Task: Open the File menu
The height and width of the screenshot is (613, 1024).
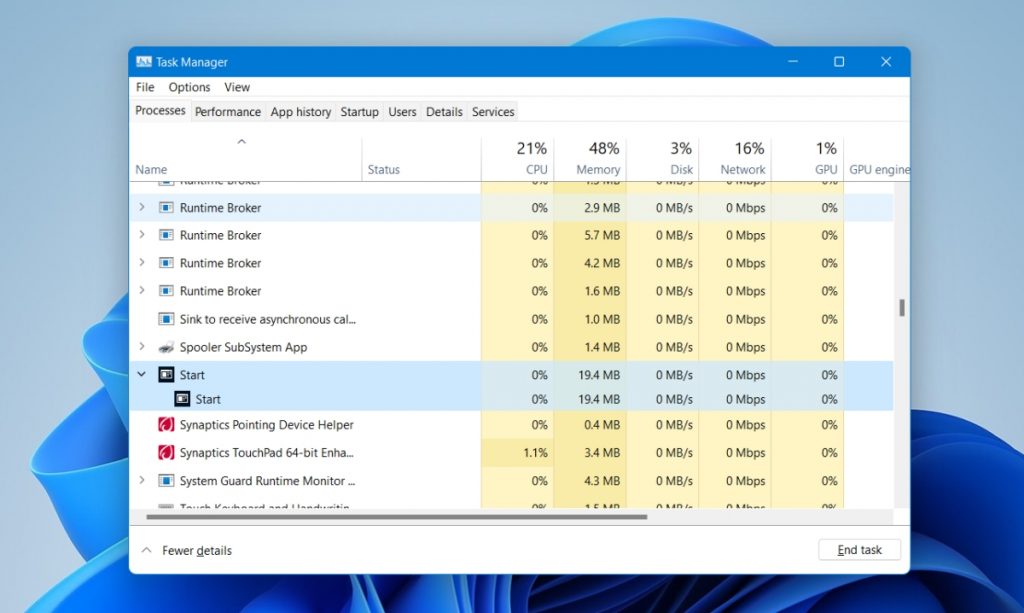Action: pyautogui.click(x=144, y=87)
